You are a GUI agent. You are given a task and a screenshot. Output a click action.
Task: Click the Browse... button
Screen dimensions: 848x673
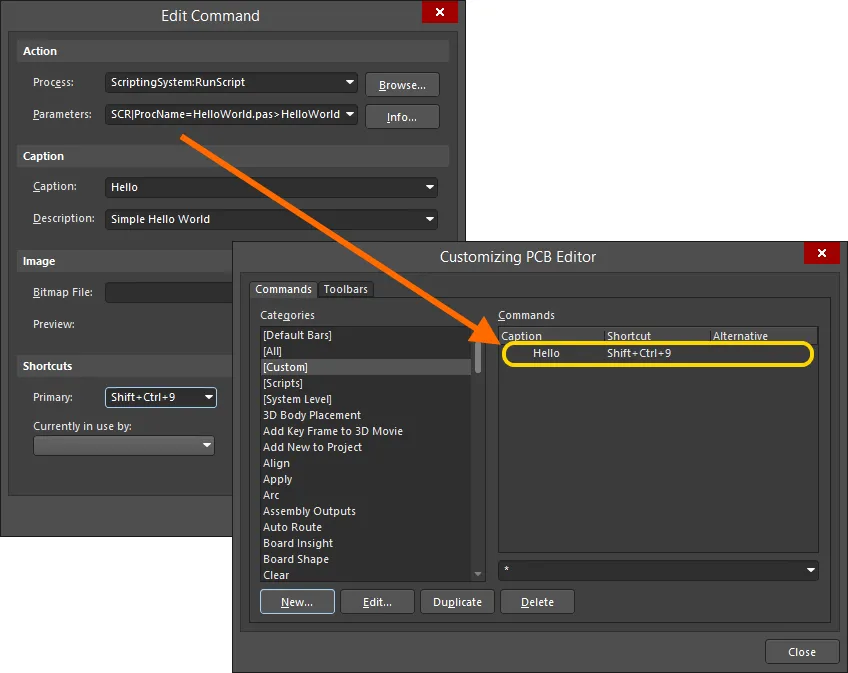tap(402, 85)
